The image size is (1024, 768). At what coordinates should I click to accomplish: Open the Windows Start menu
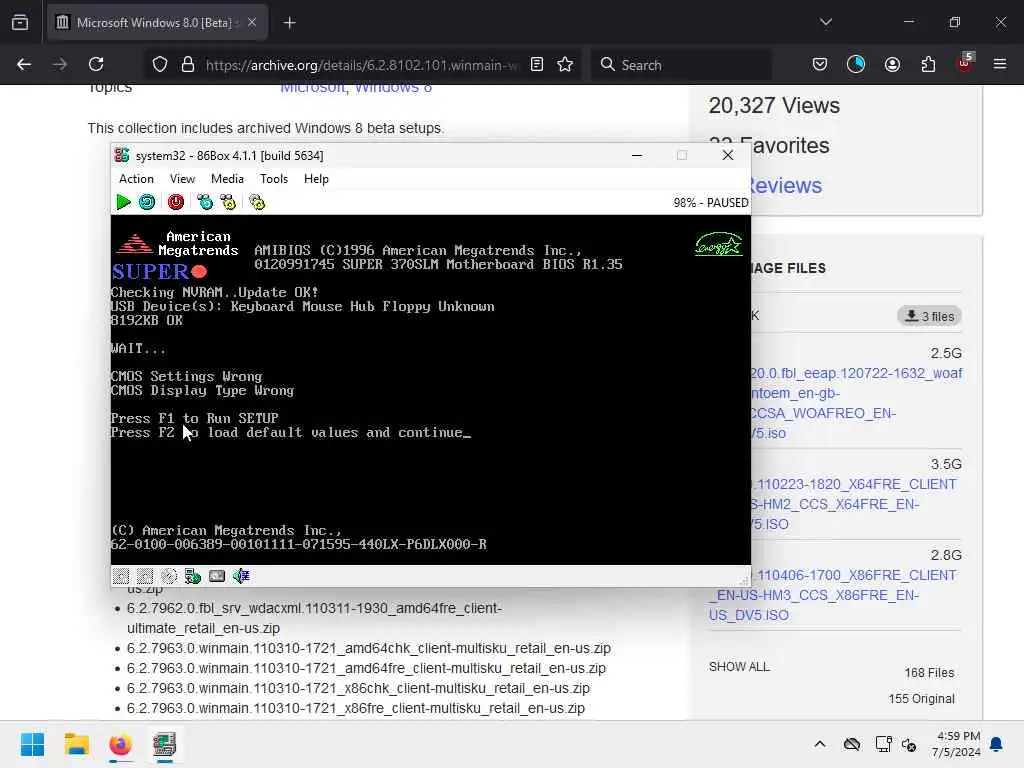tap(33, 744)
